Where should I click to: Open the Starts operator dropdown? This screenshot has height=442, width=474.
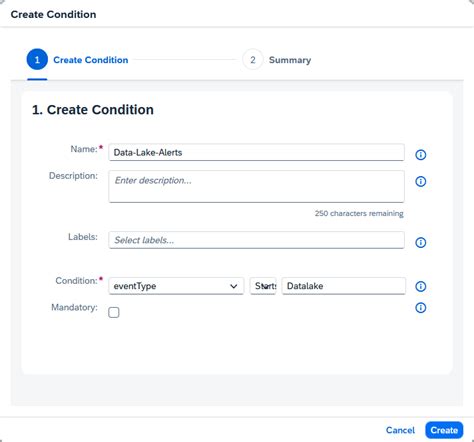(x=263, y=286)
